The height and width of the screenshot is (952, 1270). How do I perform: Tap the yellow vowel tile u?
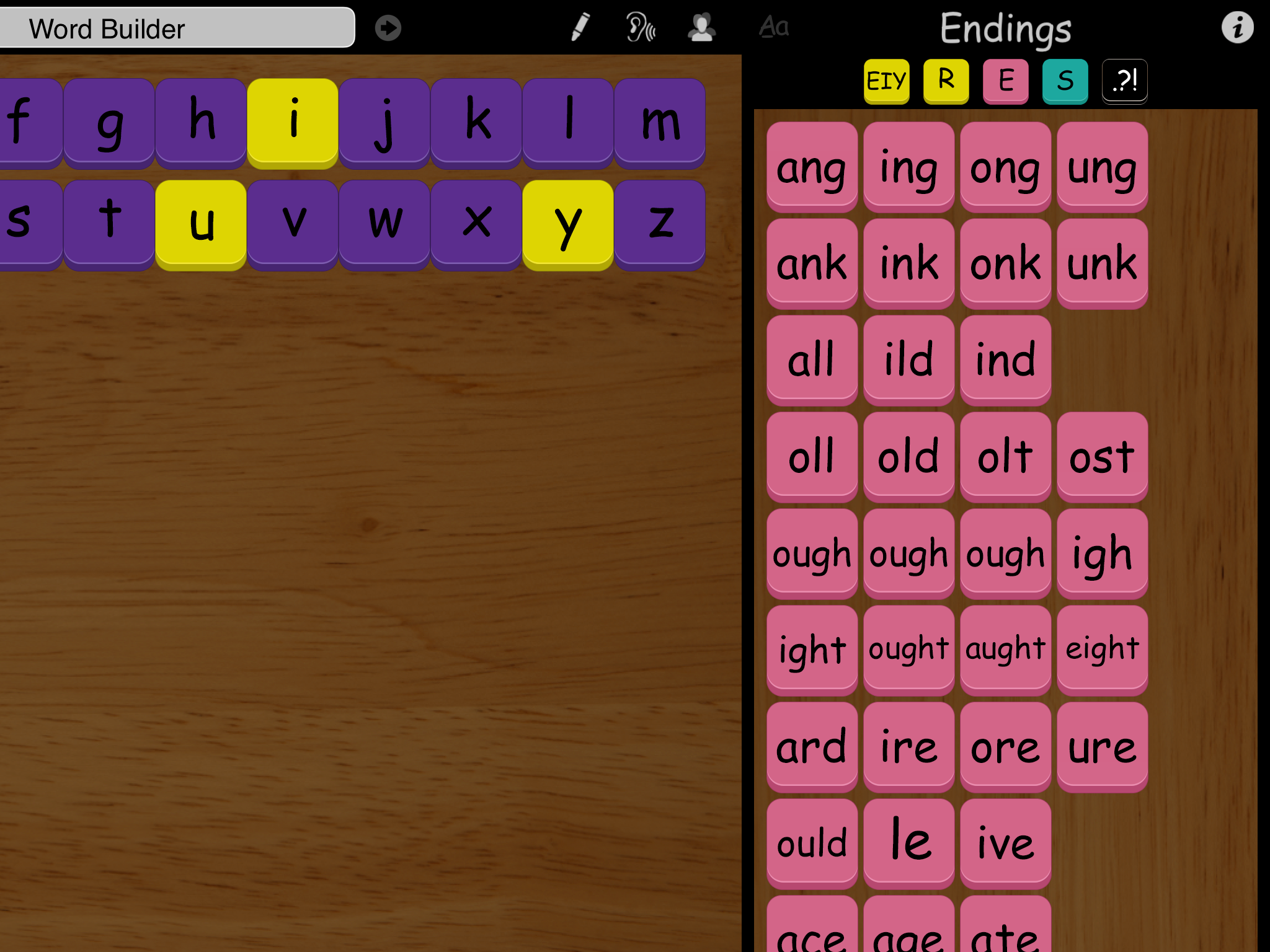201,223
